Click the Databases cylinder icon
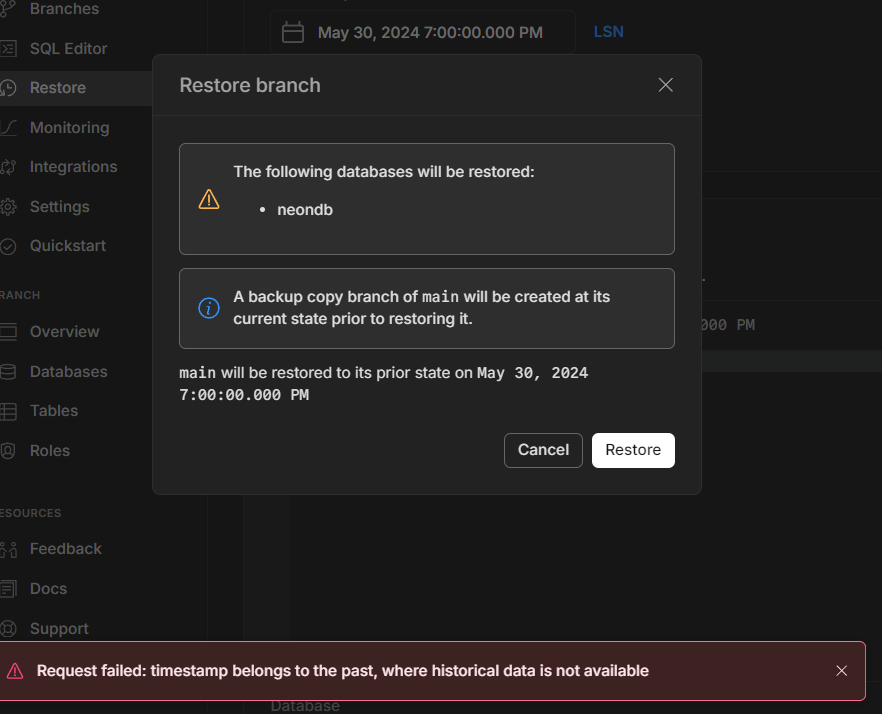This screenshot has width=882, height=714. click(8, 372)
